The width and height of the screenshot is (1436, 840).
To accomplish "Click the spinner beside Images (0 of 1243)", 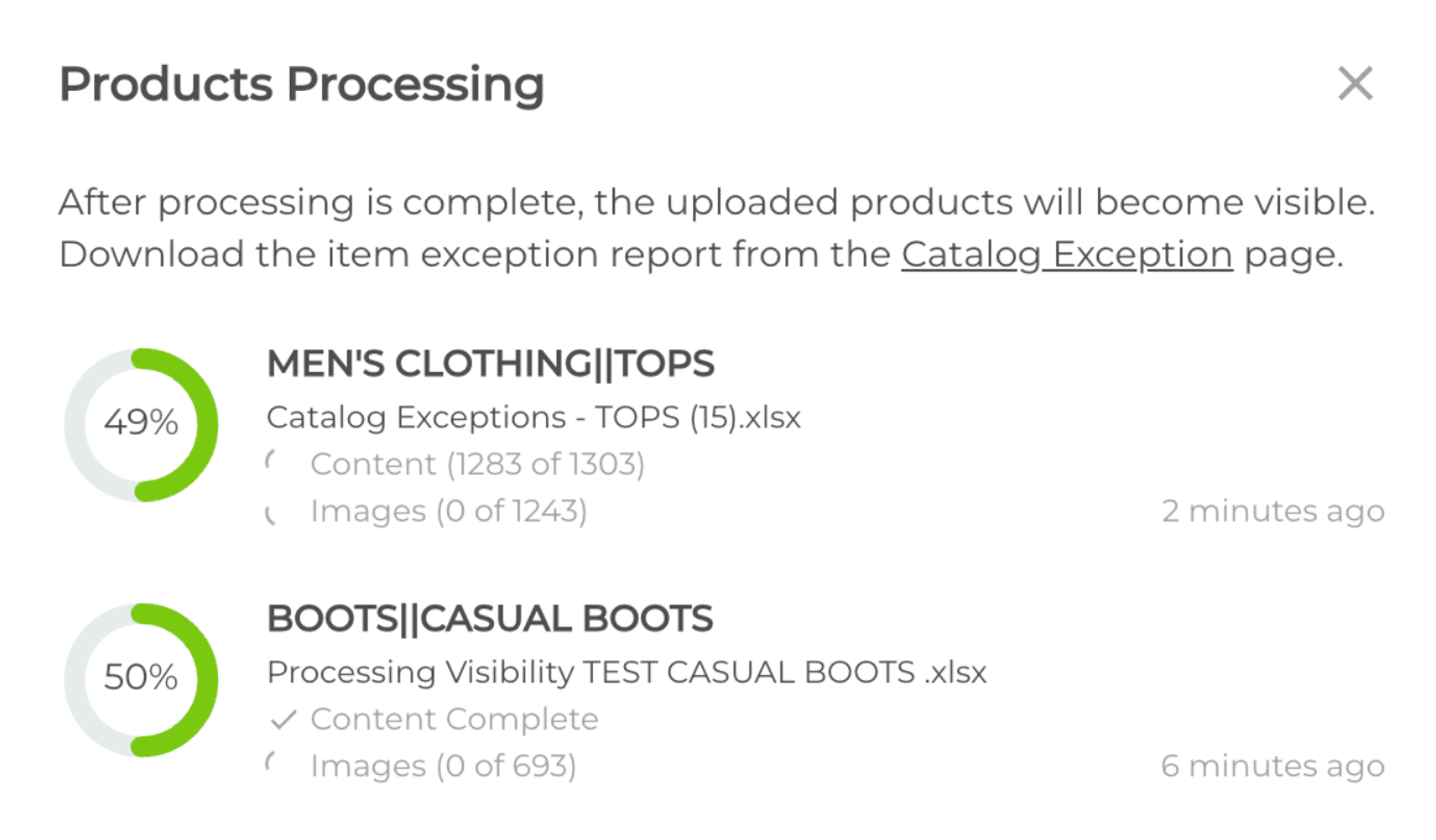I will pos(272,514).
